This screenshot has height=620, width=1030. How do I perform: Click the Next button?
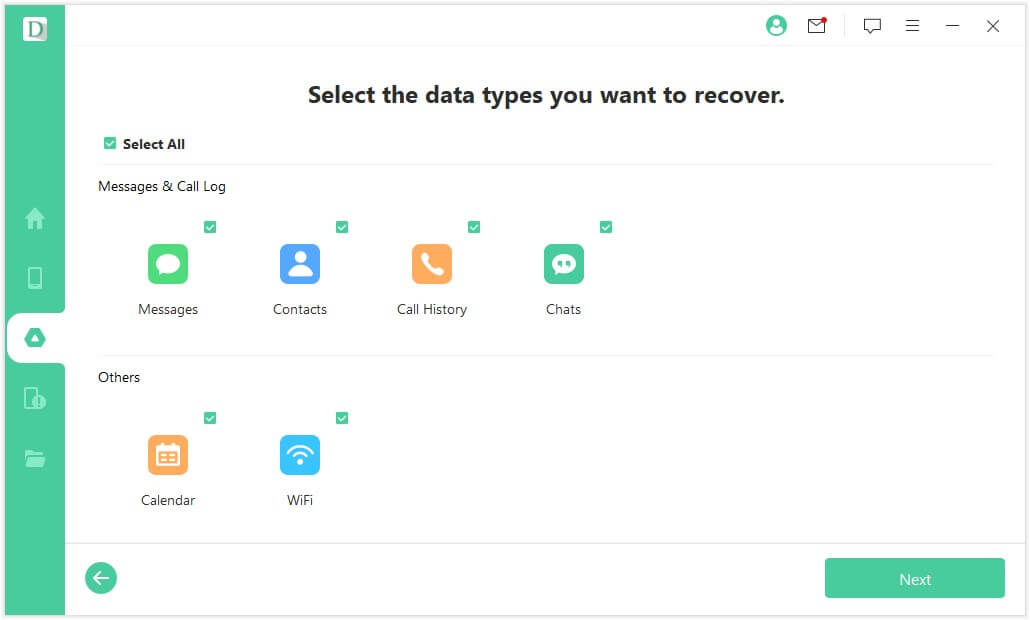tap(914, 579)
